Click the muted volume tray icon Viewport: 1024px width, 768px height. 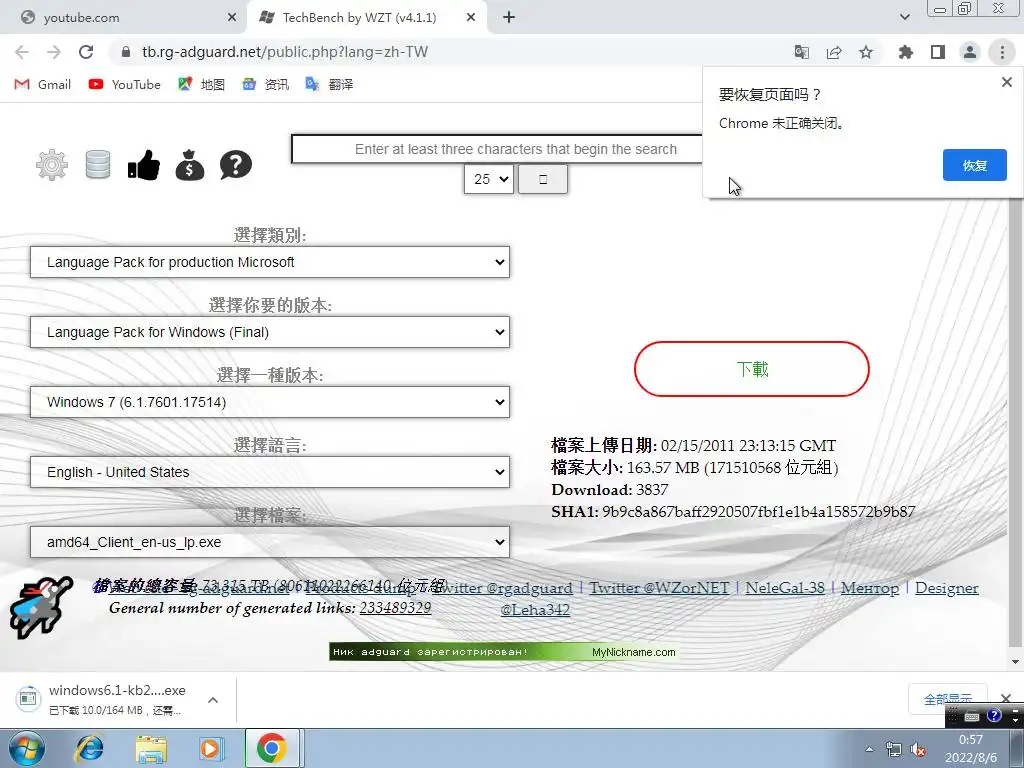[x=918, y=750]
